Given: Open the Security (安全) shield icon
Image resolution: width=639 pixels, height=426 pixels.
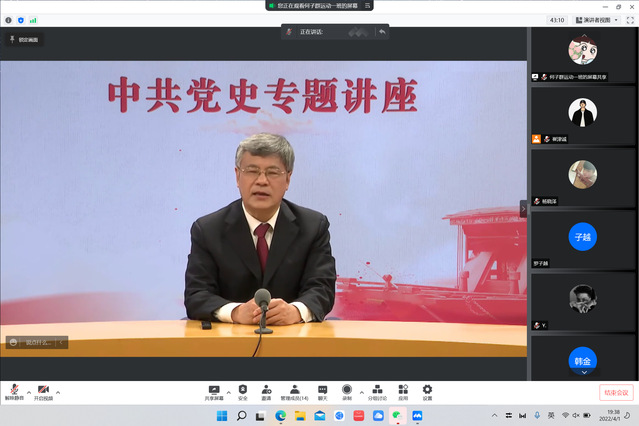Looking at the screenshot, I should click(x=242, y=390).
